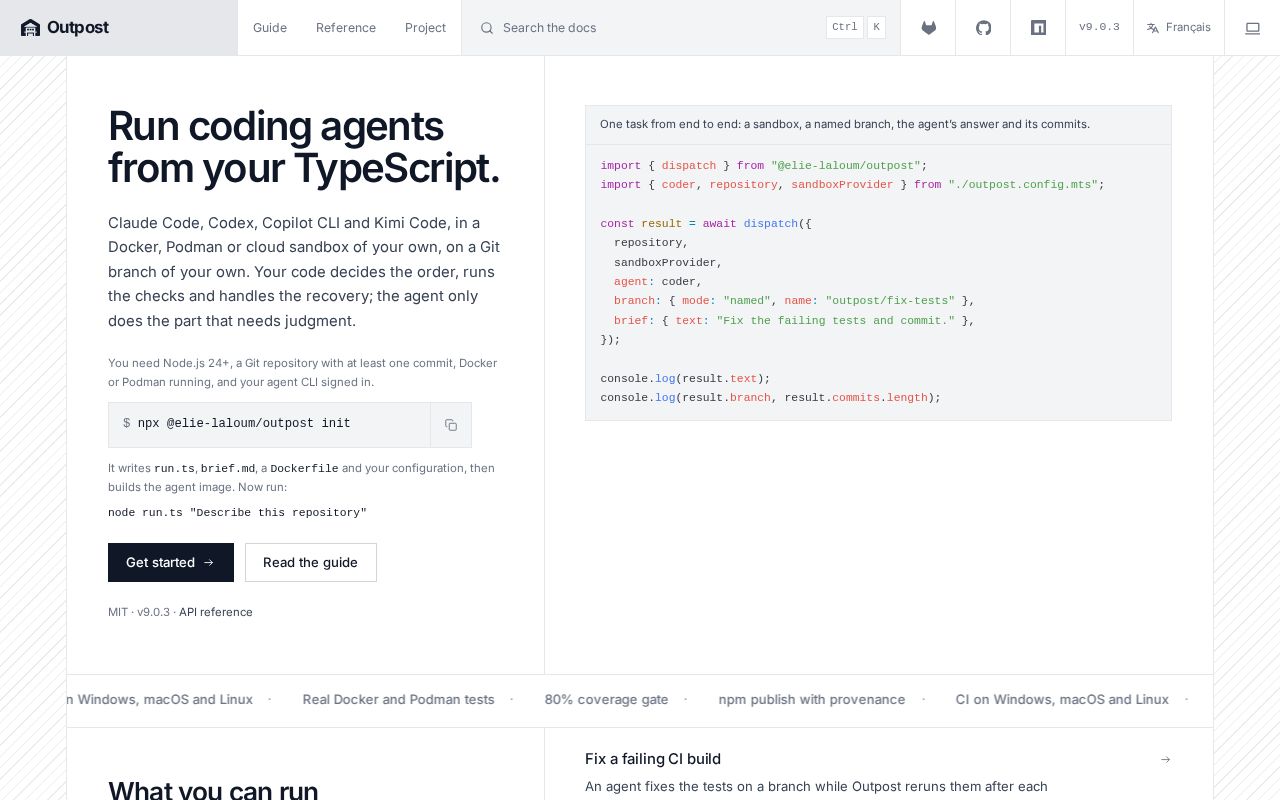Click the magnifier icon in search
This screenshot has width=1280, height=800.
tap(487, 28)
